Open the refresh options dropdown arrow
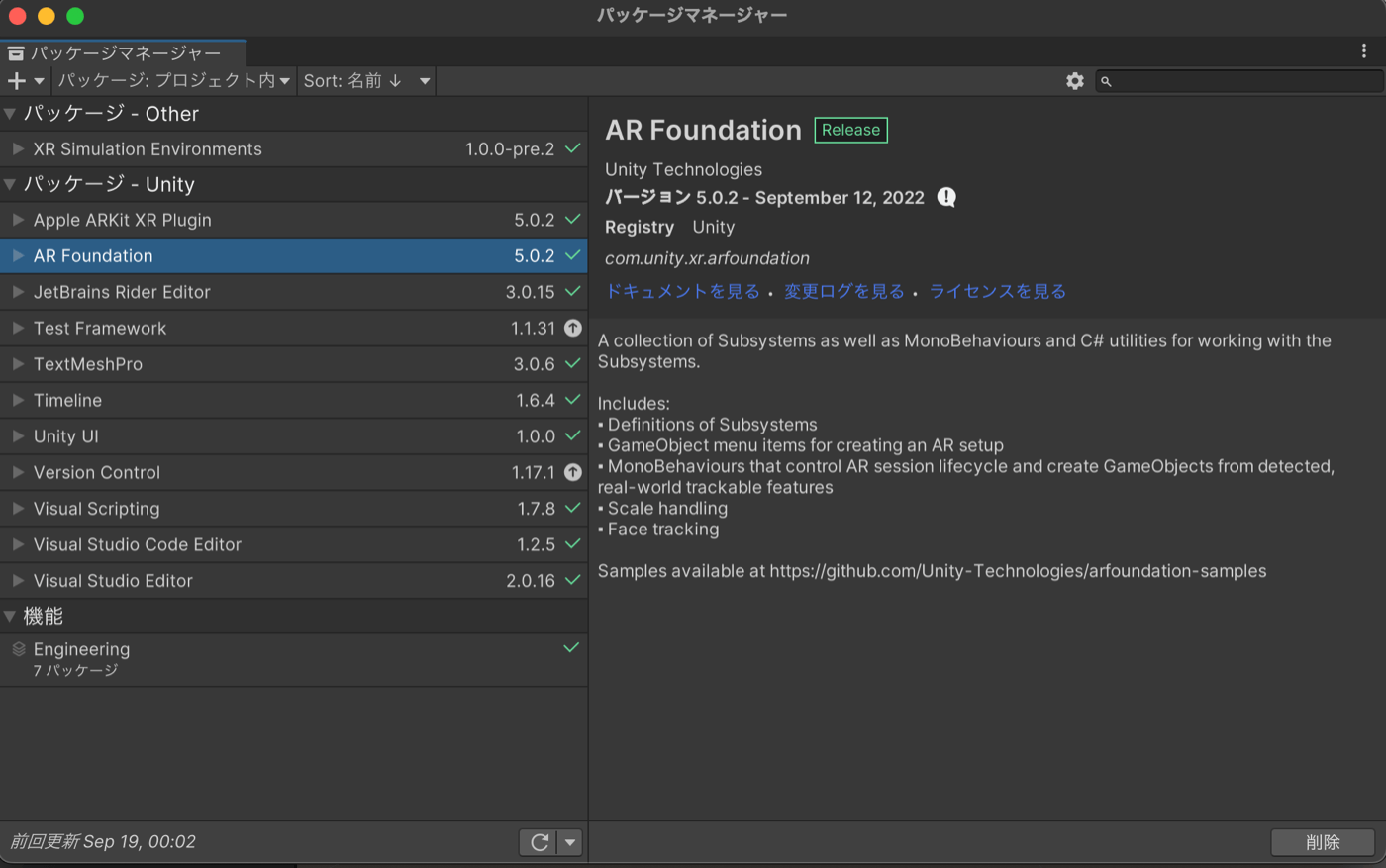This screenshot has height=868, width=1386. click(x=570, y=842)
